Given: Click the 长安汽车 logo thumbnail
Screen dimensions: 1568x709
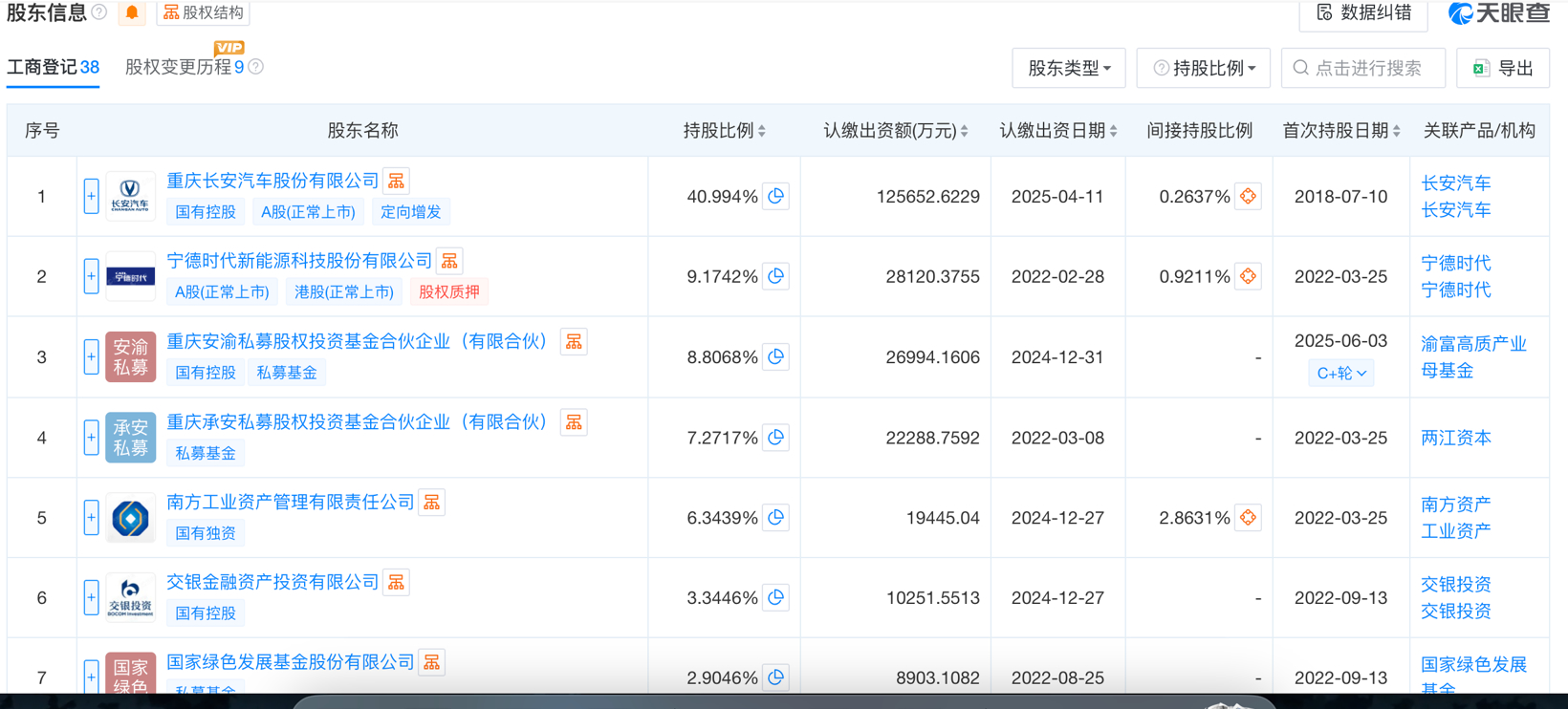Looking at the screenshot, I should click(x=130, y=196).
